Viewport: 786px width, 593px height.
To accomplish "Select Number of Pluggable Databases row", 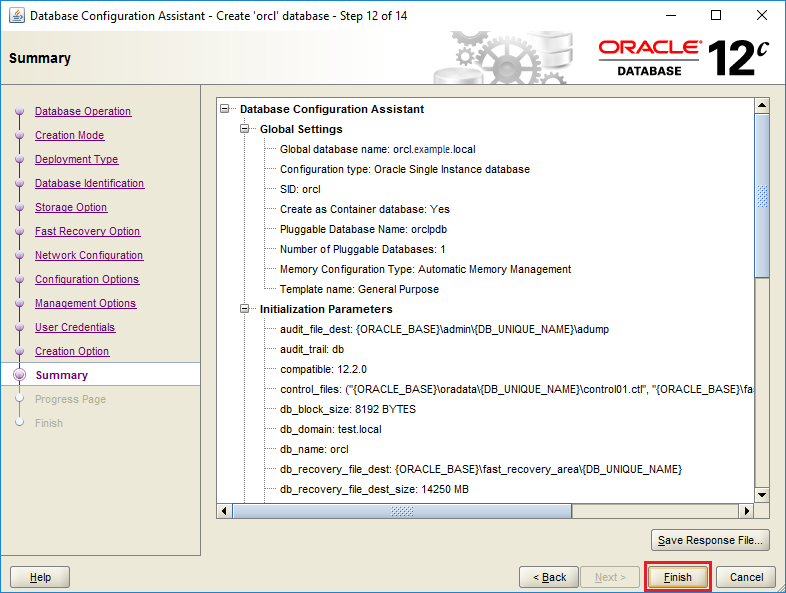I will pos(362,249).
